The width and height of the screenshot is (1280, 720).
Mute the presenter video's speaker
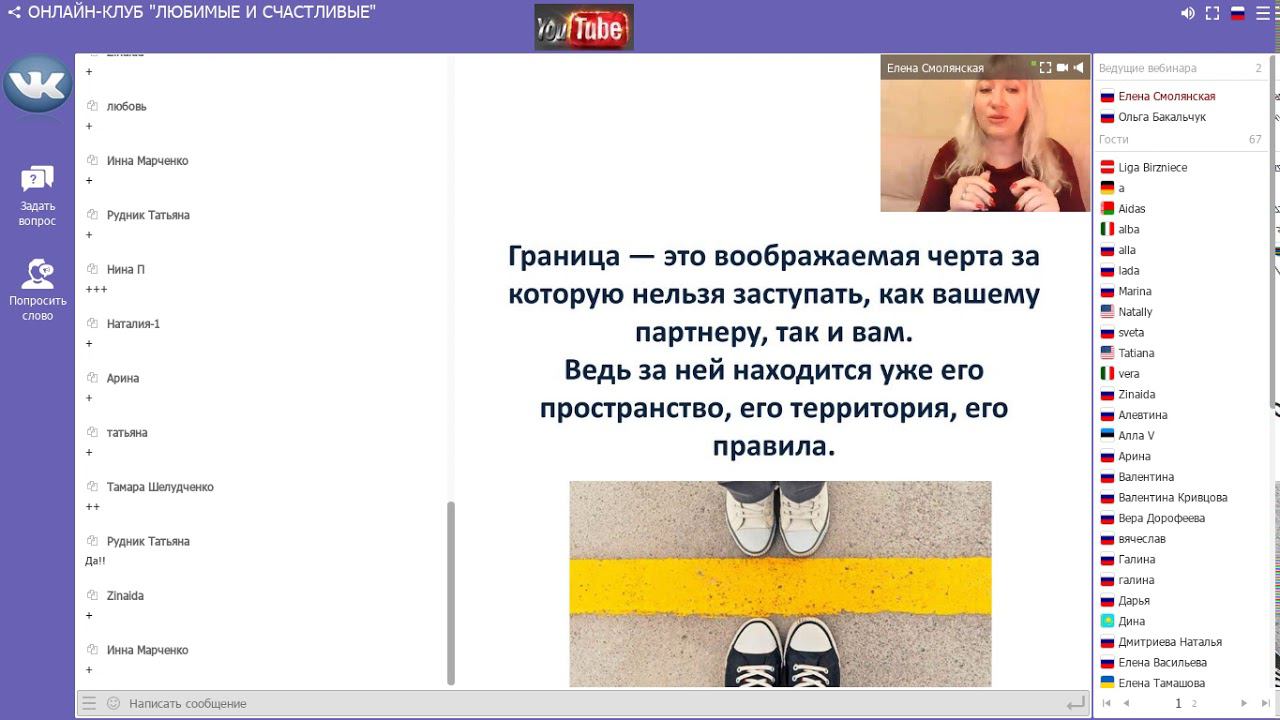click(1078, 68)
